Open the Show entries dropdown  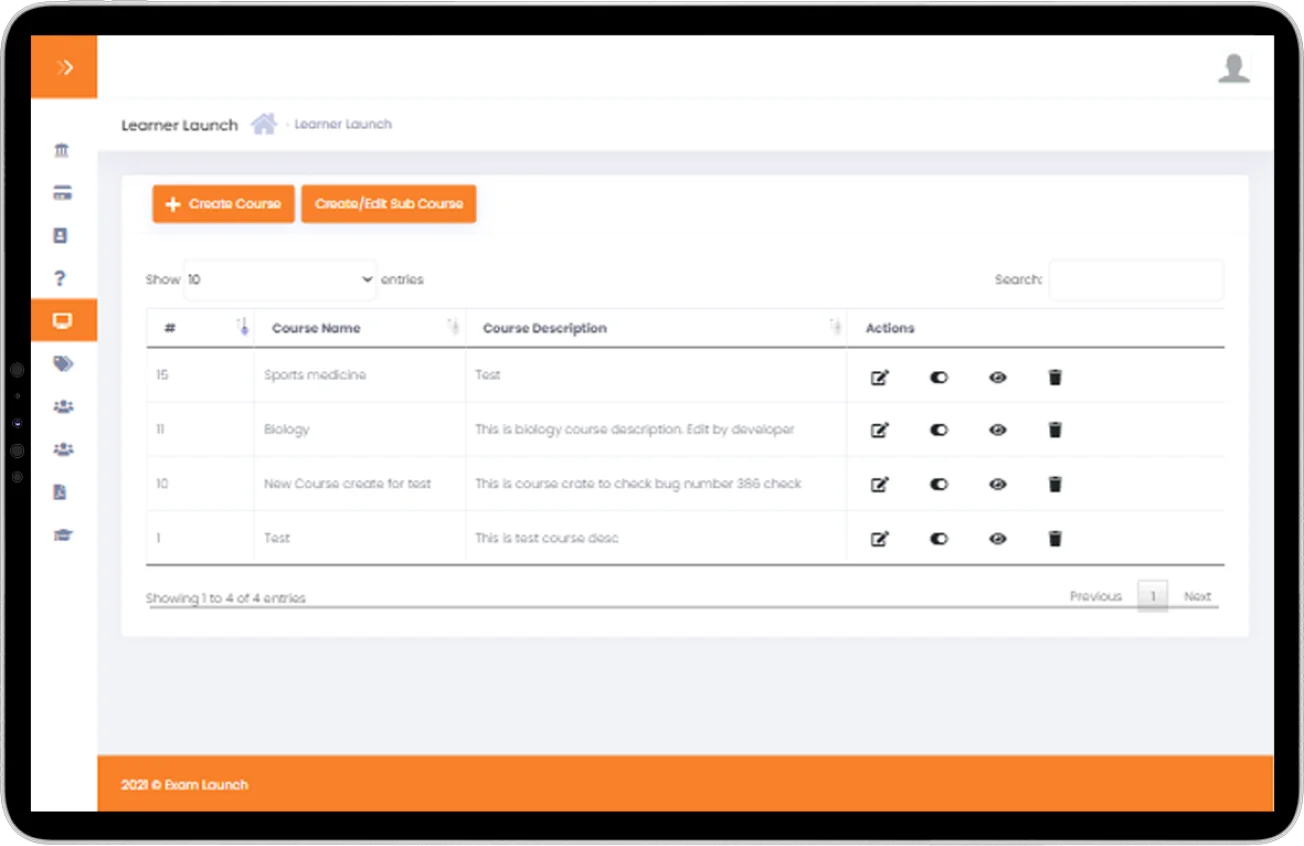(x=280, y=280)
